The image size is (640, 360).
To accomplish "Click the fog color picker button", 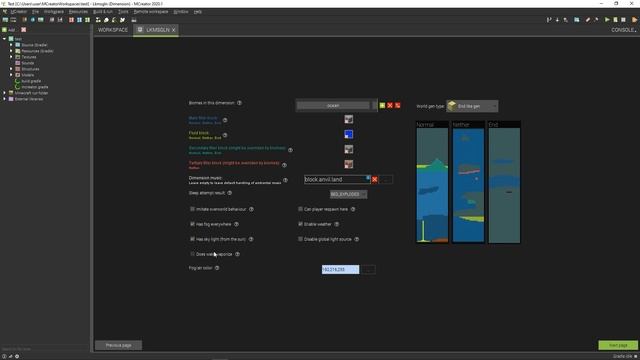I will click(x=369, y=269).
